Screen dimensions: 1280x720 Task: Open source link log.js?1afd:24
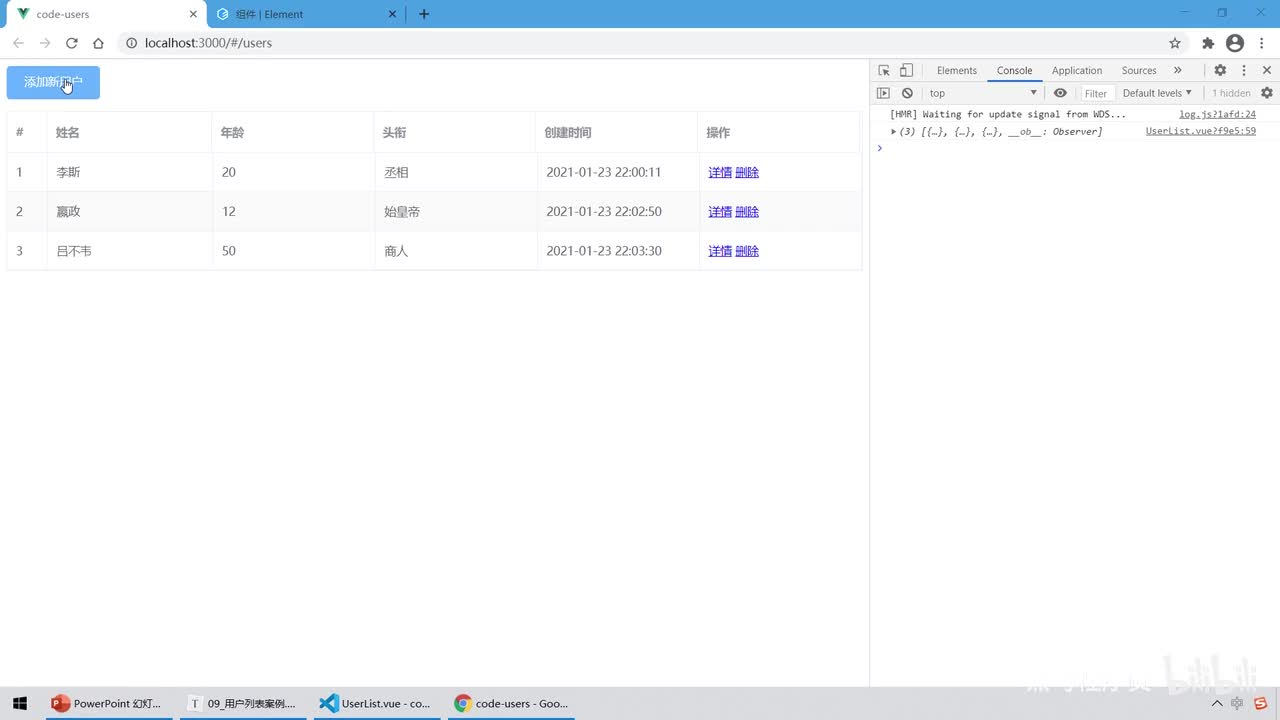1217,114
